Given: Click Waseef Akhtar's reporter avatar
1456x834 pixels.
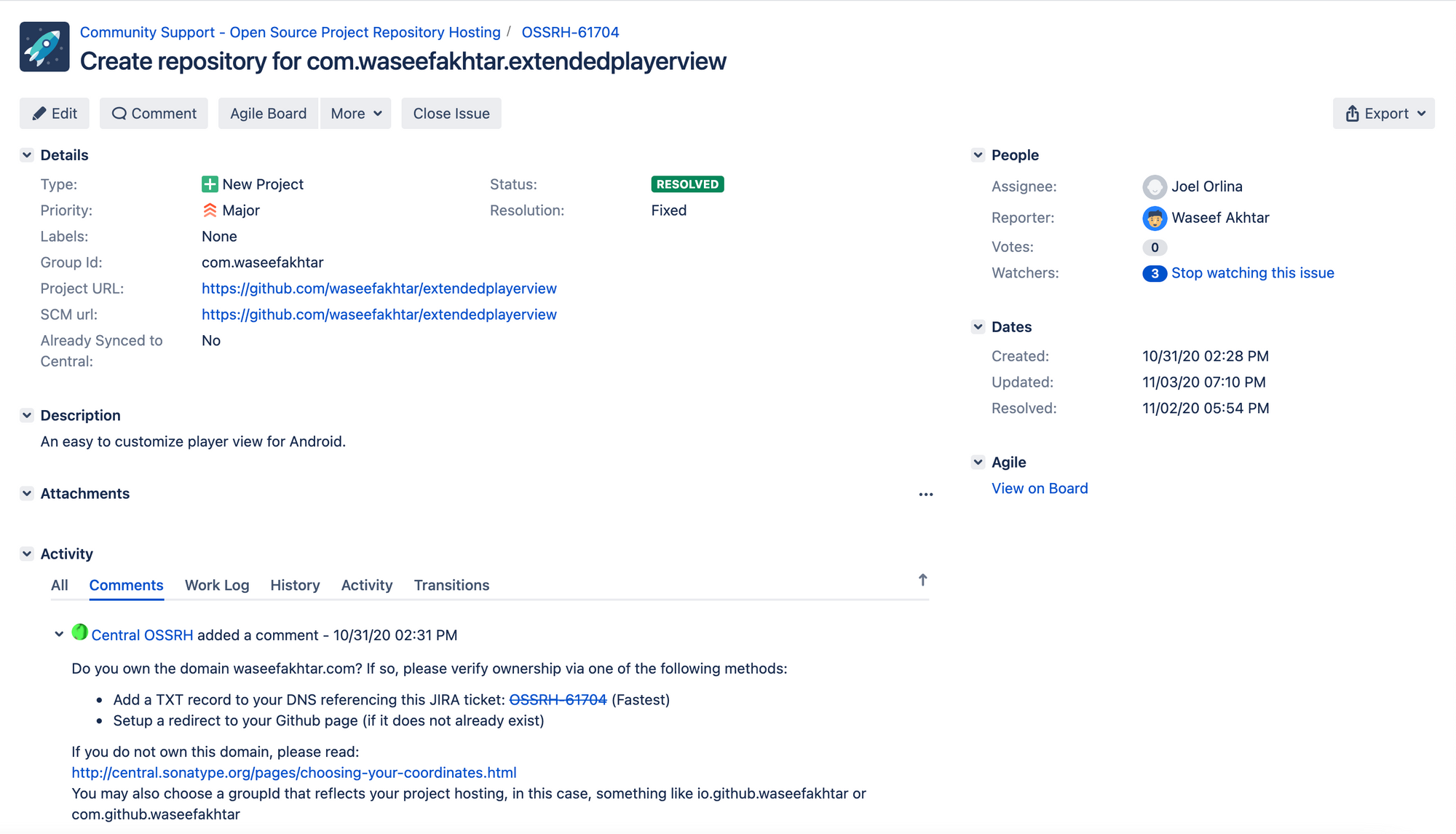Looking at the screenshot, I should coord(1155,218).
